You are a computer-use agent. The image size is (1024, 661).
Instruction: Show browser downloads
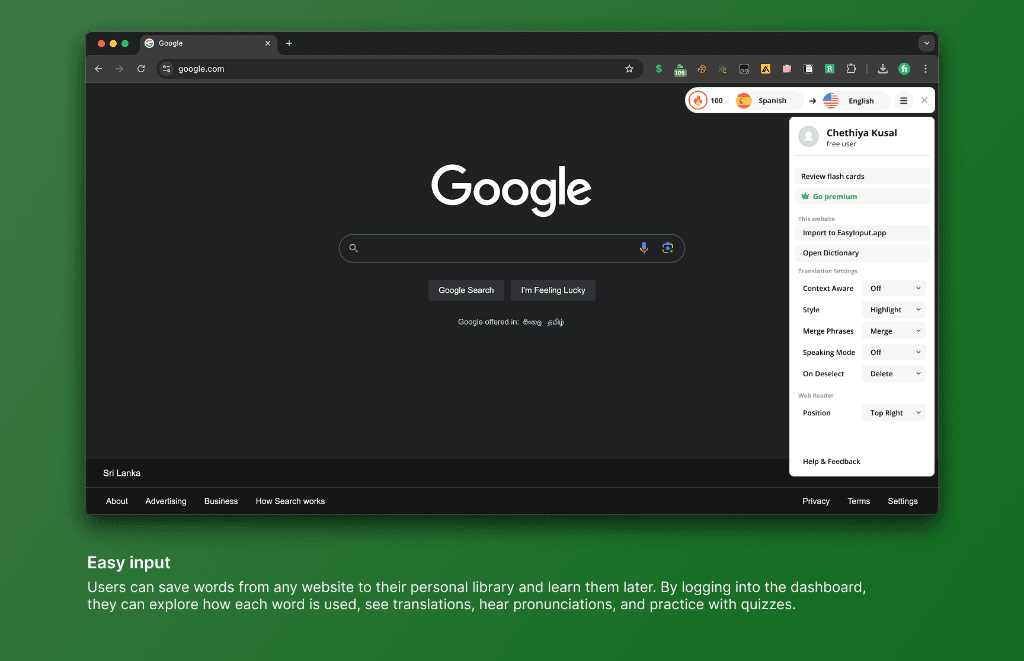[x=883, y=69]
